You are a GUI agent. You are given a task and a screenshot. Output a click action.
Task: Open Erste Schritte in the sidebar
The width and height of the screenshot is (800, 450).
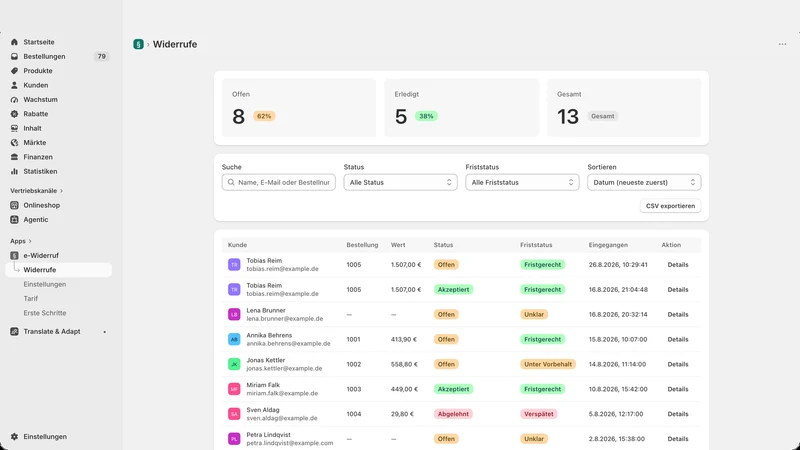pos(45,313)
